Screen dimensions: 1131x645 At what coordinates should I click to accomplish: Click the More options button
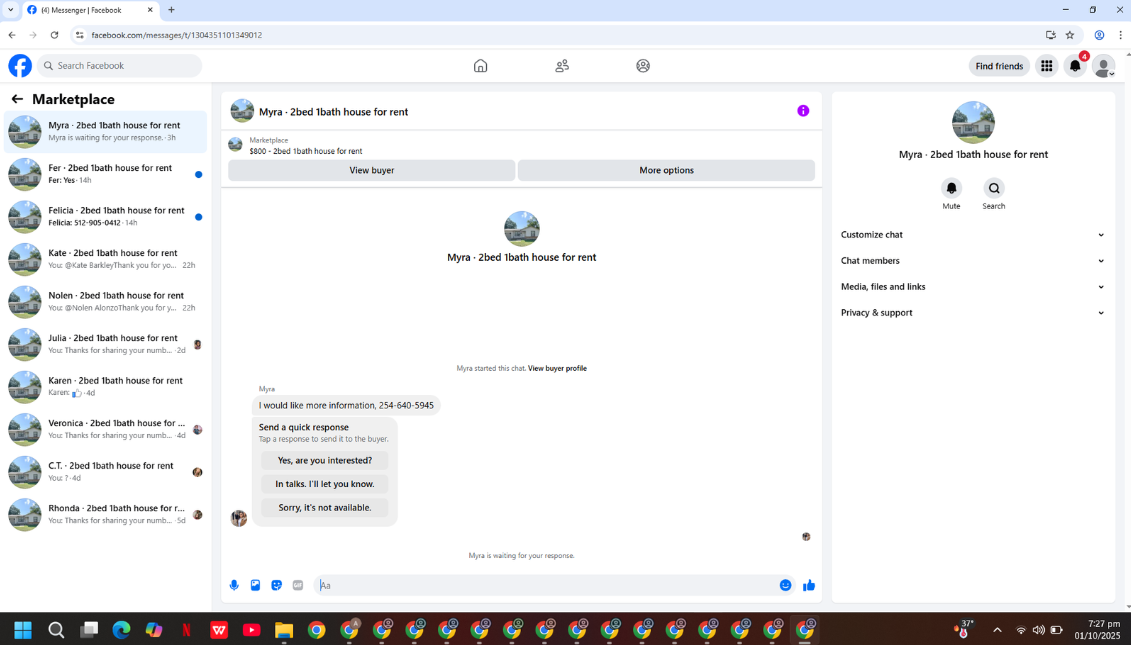coord(666,170)
